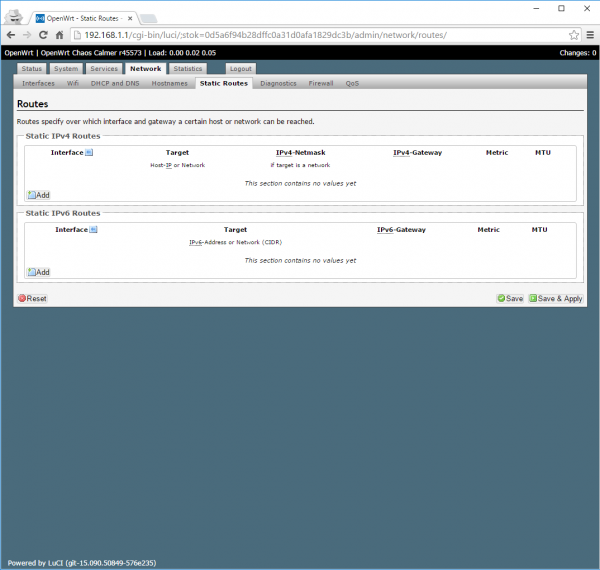Open the Status tab
The width and height of the screenshot is (600, 570).
[32, 69]
